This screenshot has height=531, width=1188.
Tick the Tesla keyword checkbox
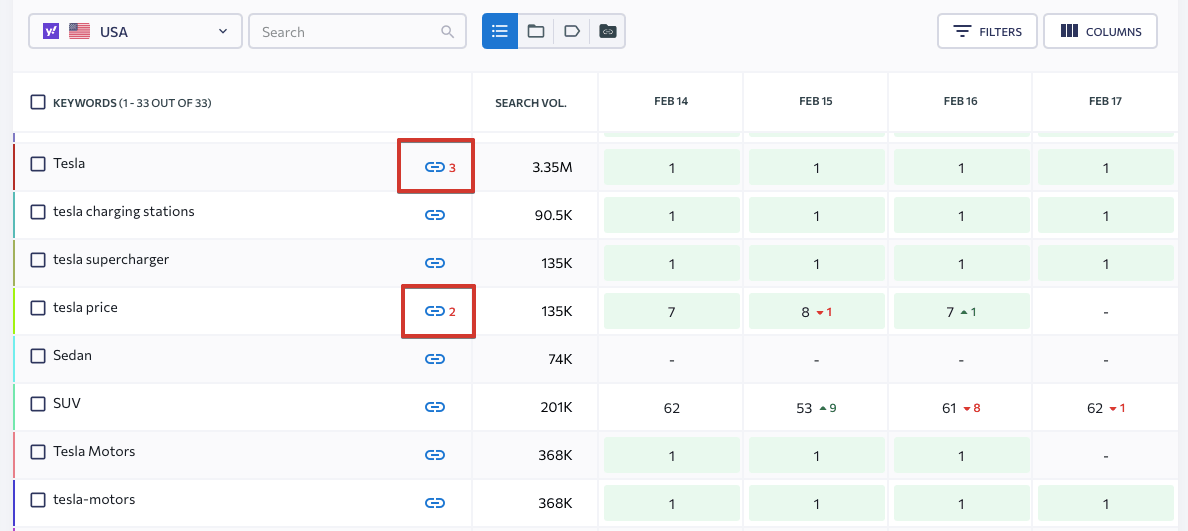(x=38, y=164)
